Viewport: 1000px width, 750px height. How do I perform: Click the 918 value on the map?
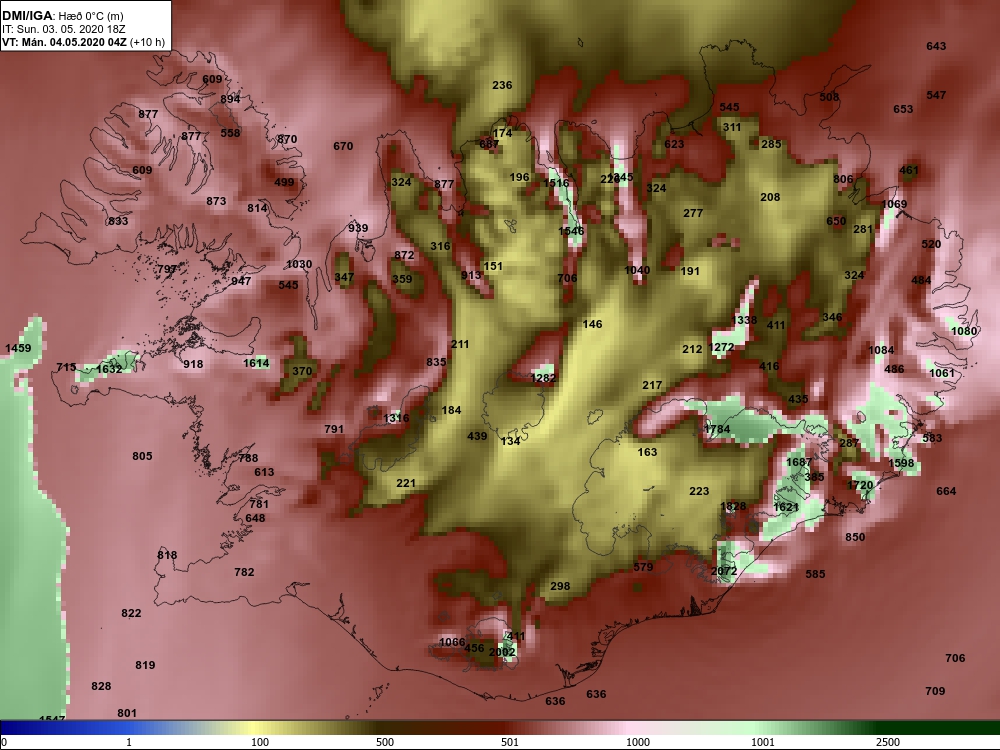pyautogui.click(x=193, y=364)
